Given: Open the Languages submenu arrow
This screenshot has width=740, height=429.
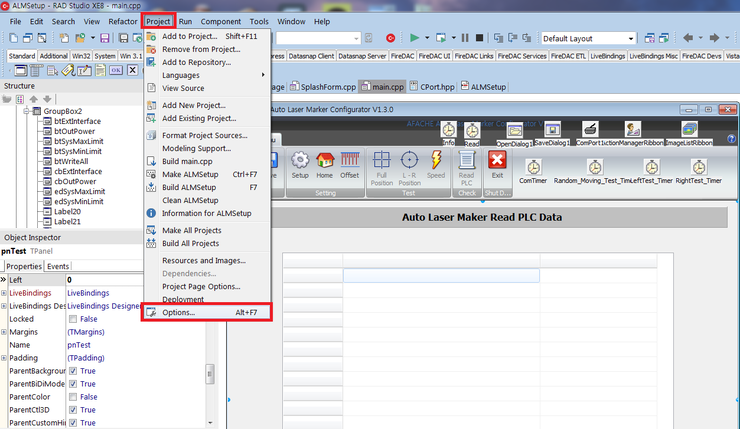Looking at the screenshot, I should tap(263, 75).
